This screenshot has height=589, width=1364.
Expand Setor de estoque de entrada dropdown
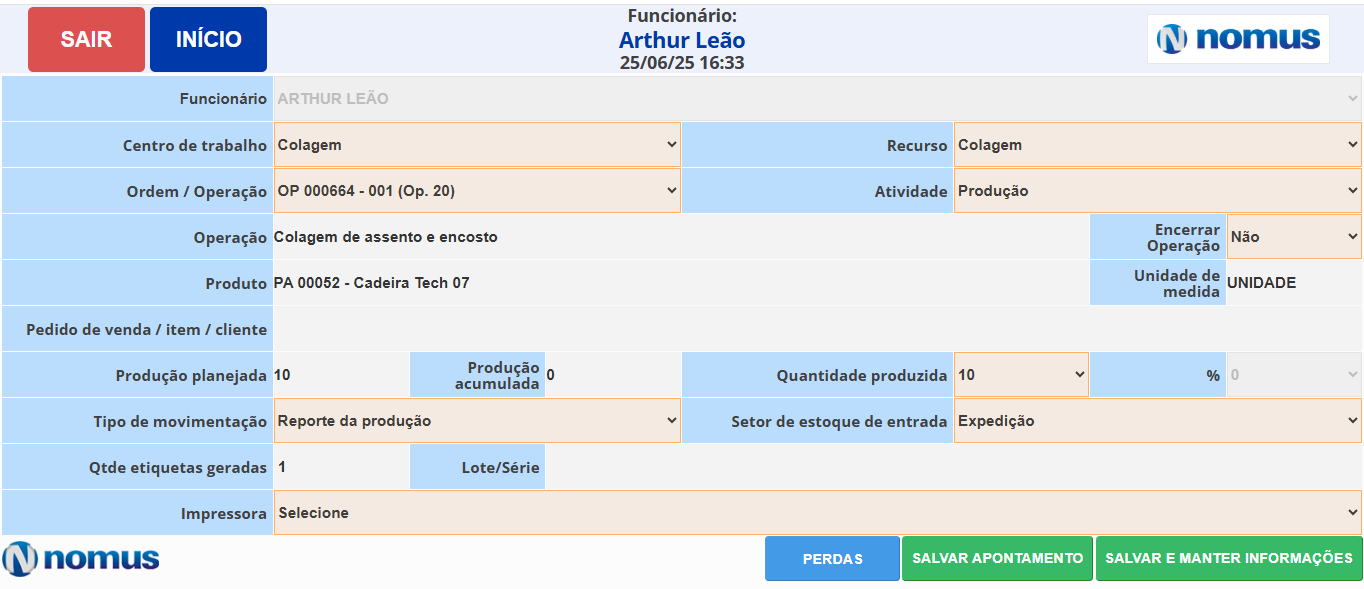pos(1158,421)
